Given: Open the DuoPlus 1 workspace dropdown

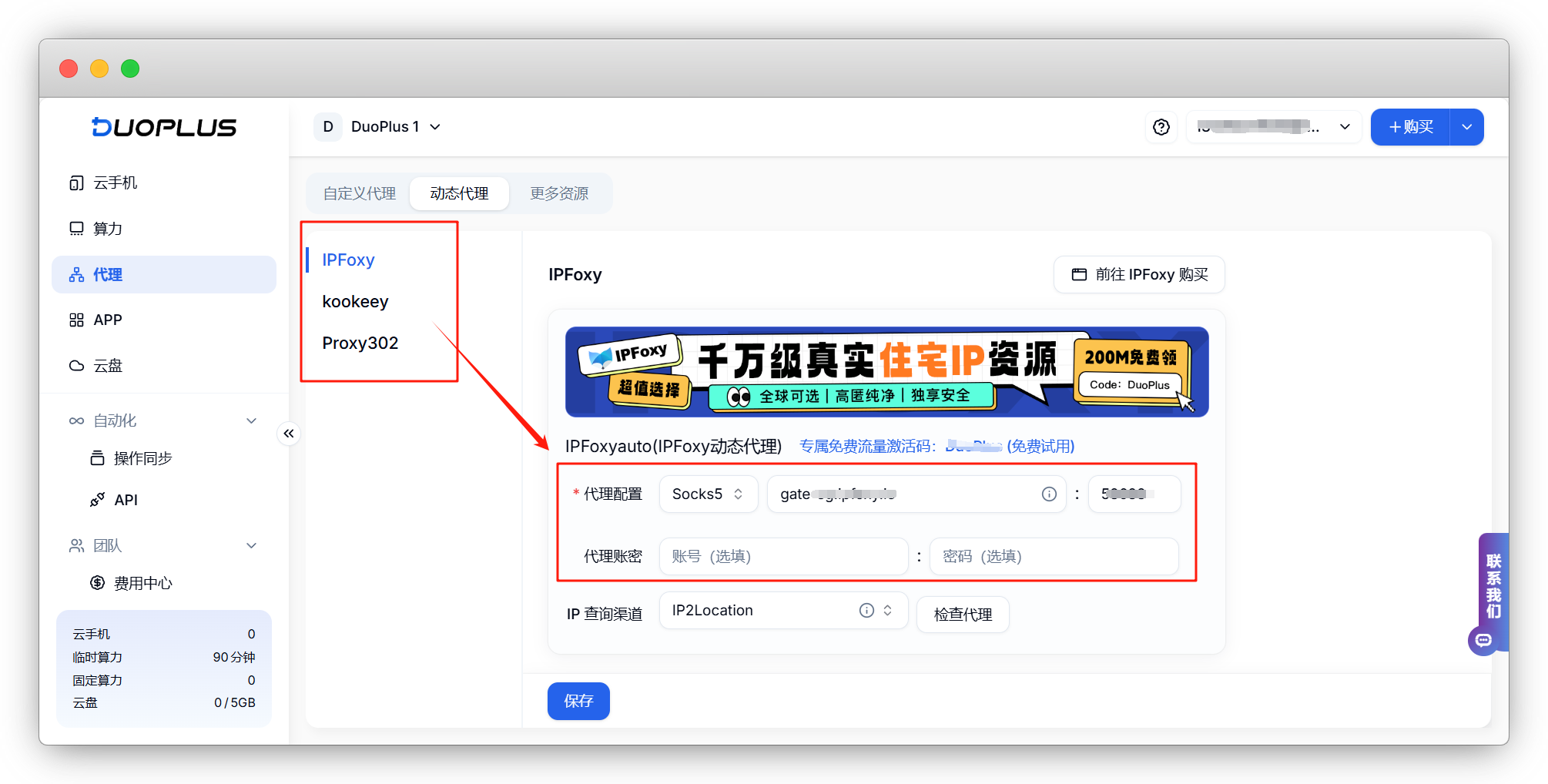Looking at the screenshot, I should pyautogui.click(x=396, y=127).
